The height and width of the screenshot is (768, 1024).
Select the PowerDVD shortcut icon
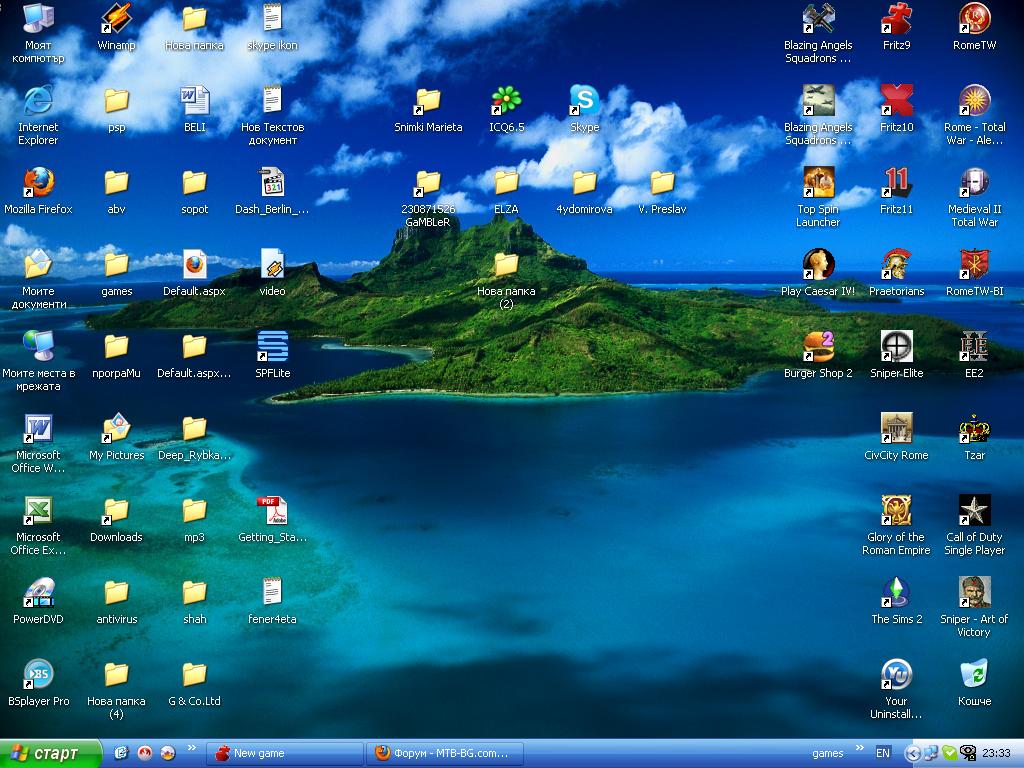(x=38, y=593)
